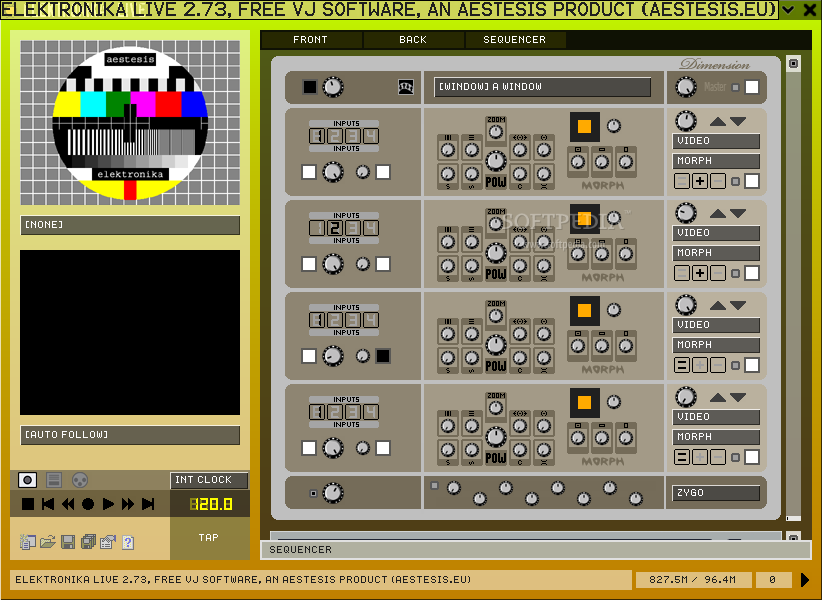Toggle first layer's right white box under Inputs

pyautogui.click(x=383, y=172)
